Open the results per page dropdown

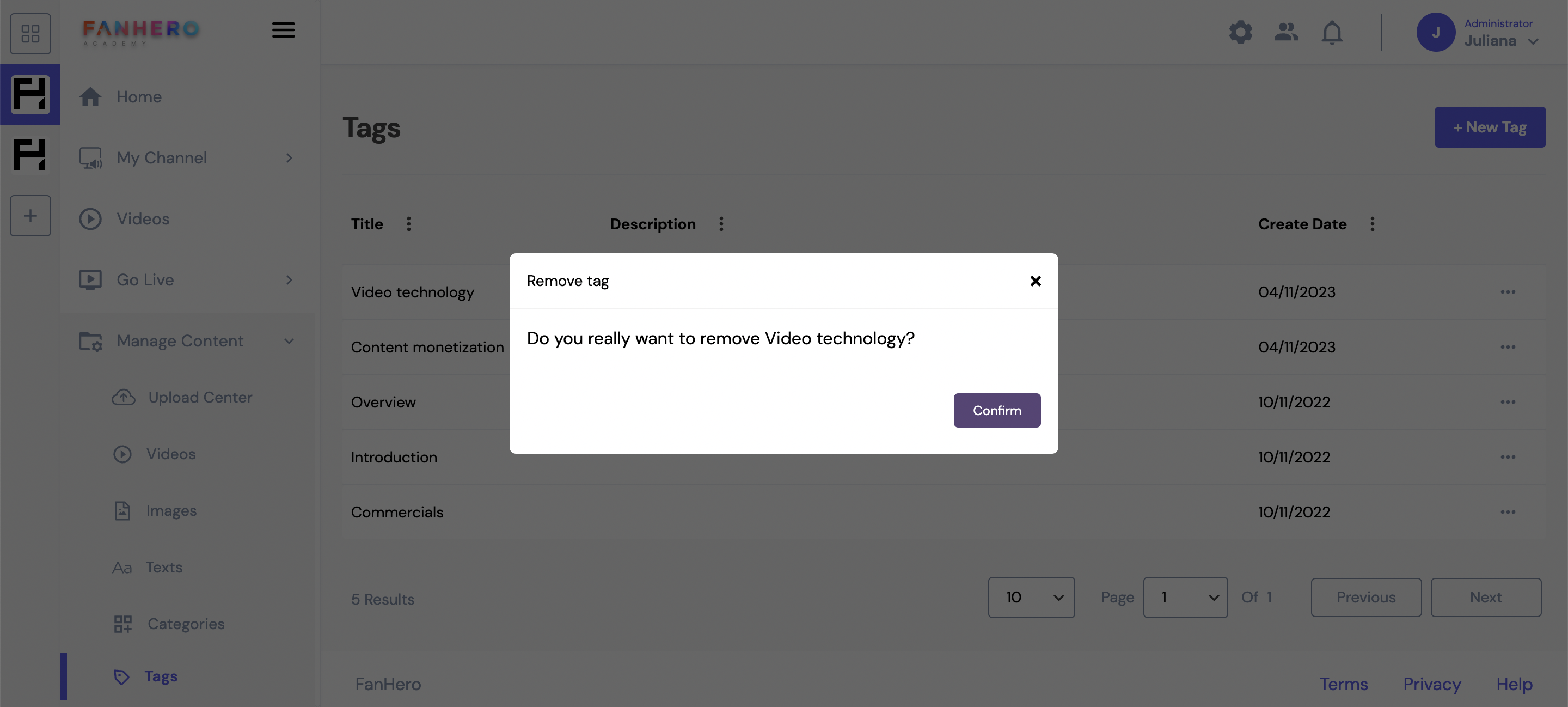[1031, 597]
